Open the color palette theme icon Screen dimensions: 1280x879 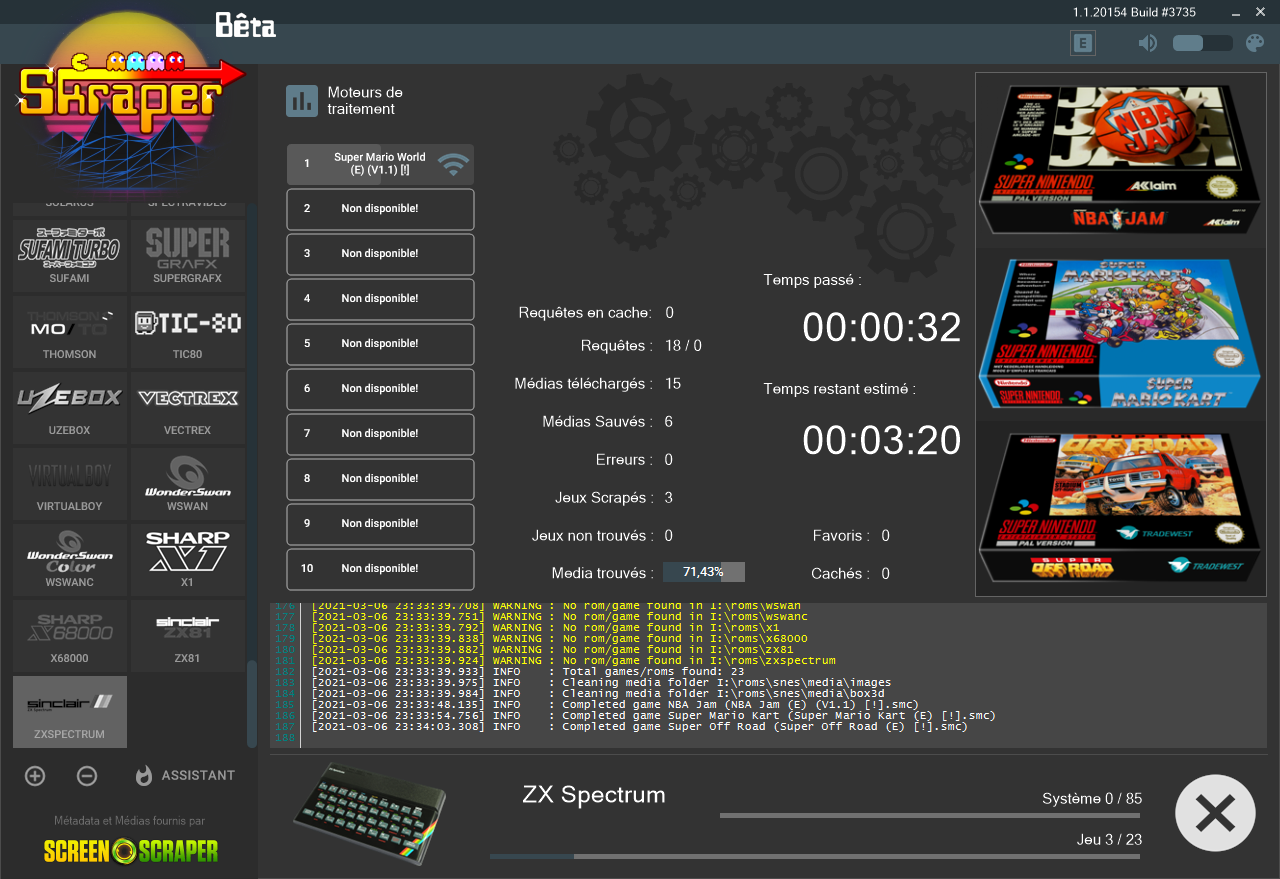tap(1254, 43)
